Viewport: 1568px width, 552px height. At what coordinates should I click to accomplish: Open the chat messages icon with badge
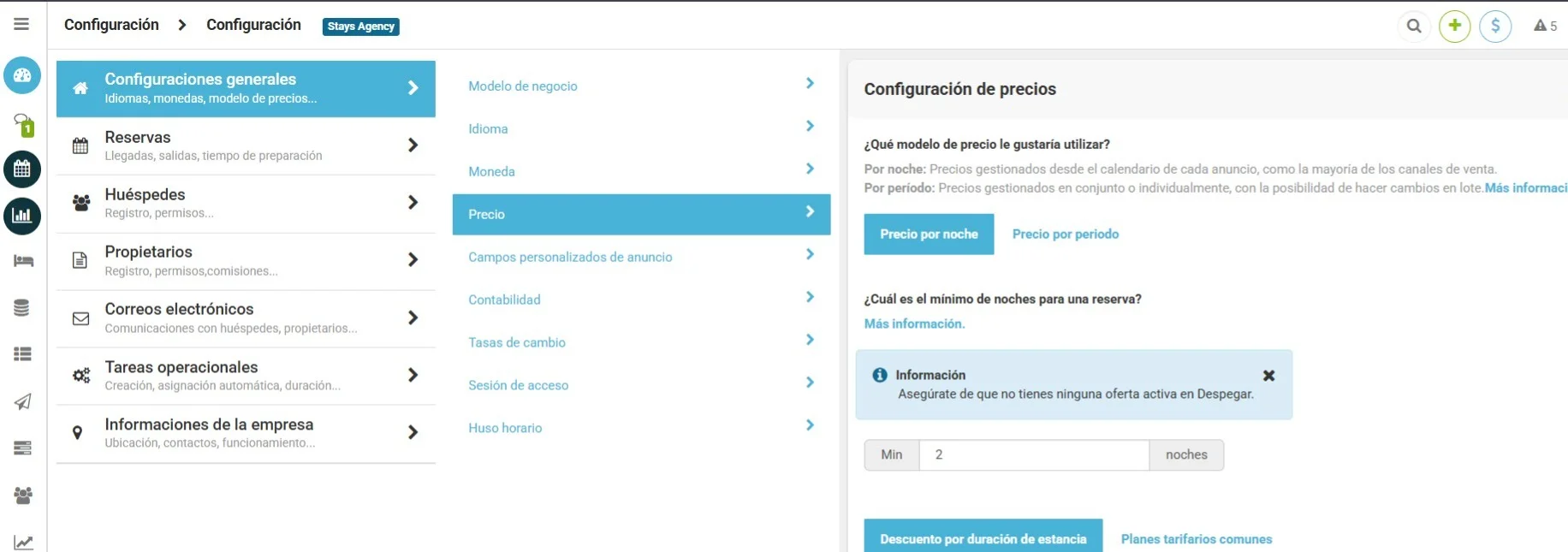(23, 124)
